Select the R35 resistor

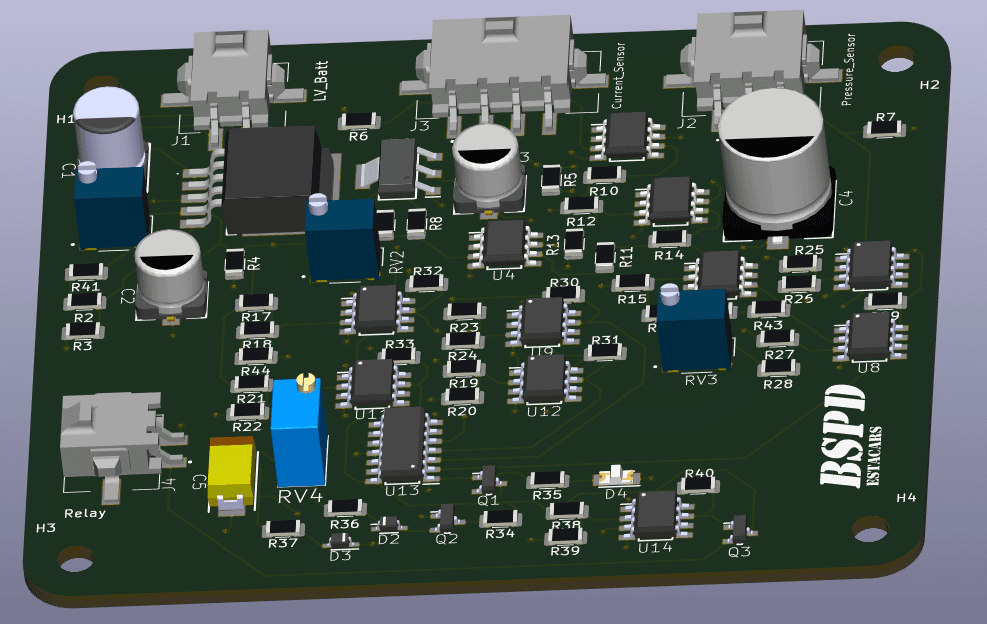(548, 480)
